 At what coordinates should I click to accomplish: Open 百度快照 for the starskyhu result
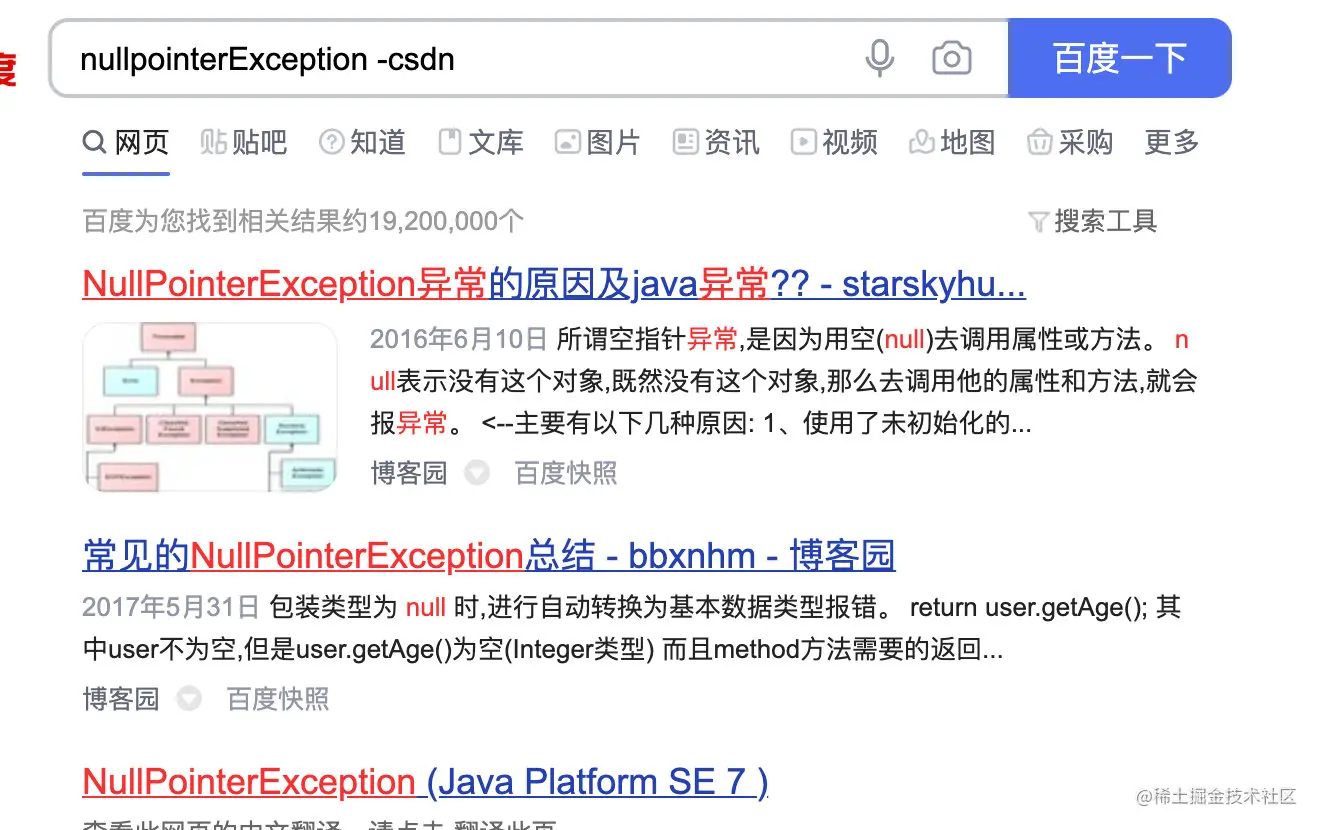[x=566, y=472]
